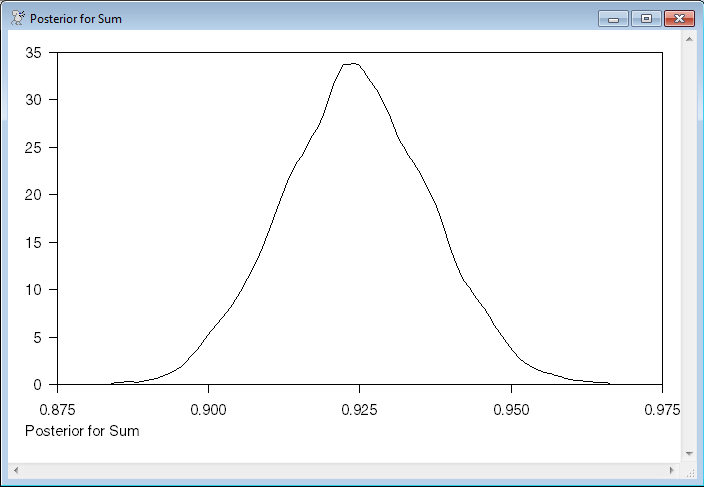Minimize the Posterior for Sum window
The width and height of the screenshot is (704, 487).
tap(612, 18)
